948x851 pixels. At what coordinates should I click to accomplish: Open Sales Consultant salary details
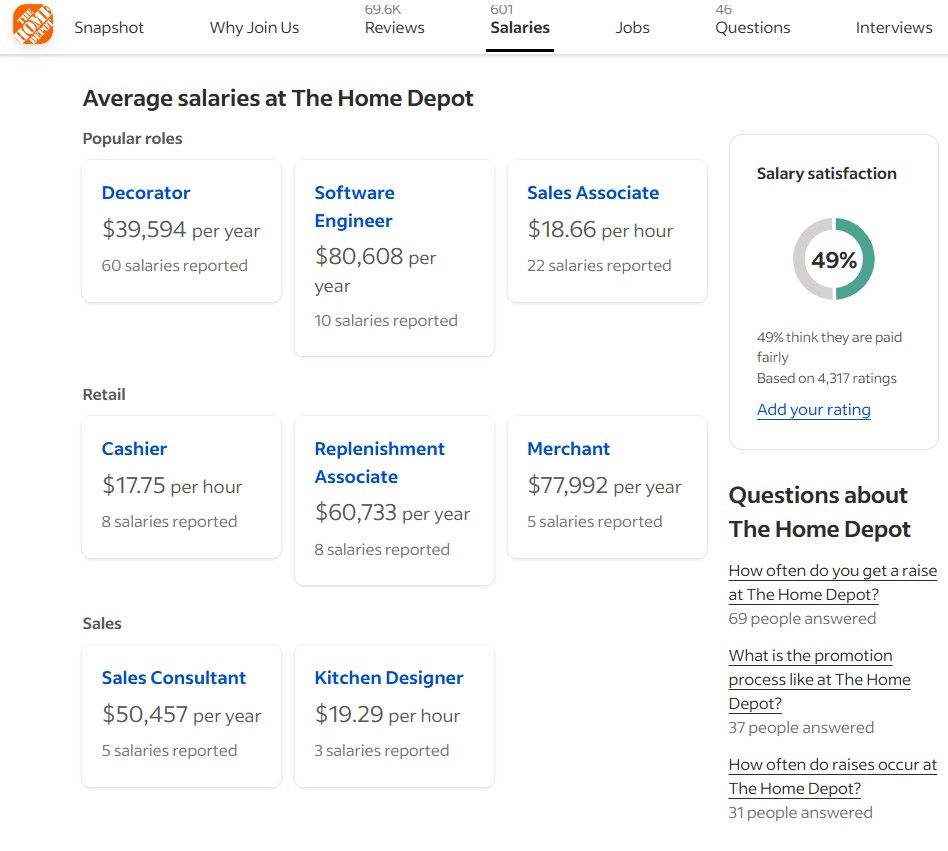(173, 678)
